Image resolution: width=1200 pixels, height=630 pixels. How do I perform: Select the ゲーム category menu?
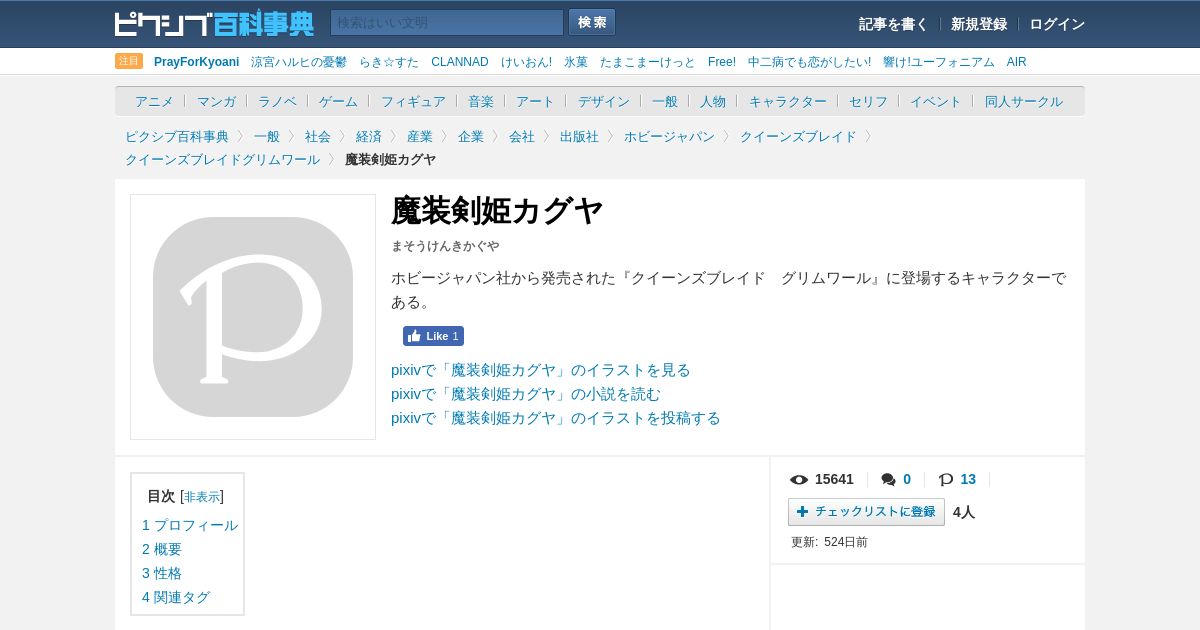(x=338, y=101)
